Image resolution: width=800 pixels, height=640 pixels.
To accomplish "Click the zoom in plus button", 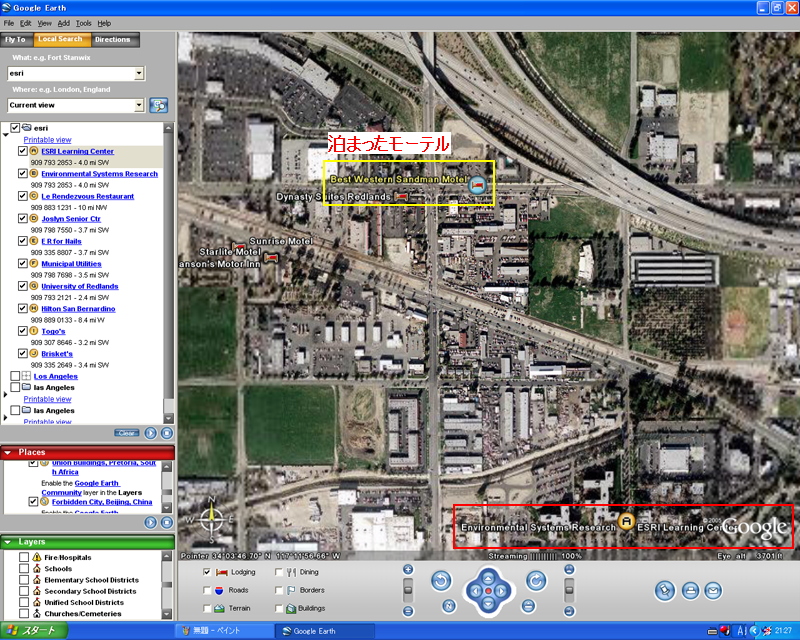I will (408, 570).
